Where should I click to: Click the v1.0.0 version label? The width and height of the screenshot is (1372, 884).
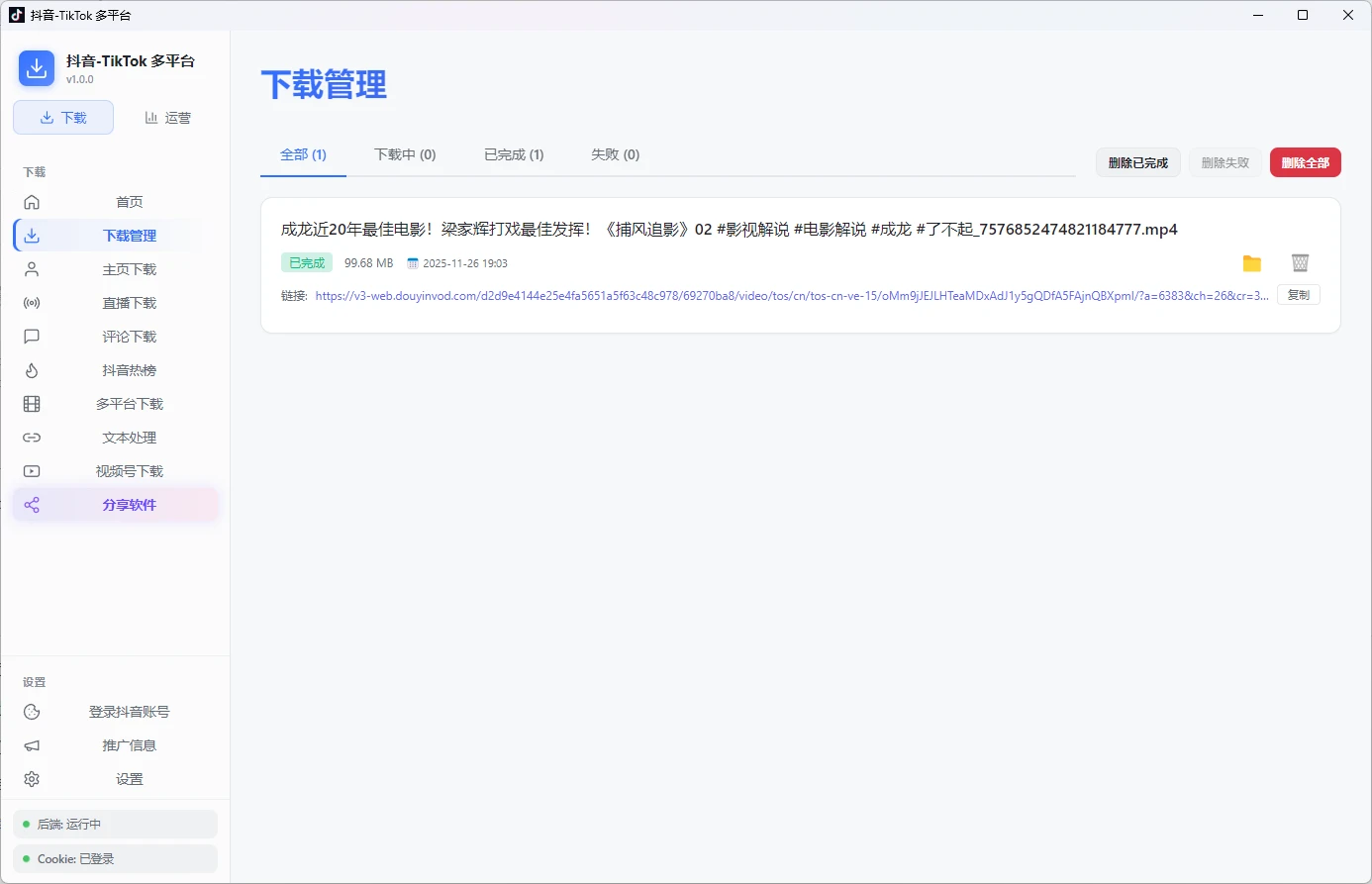80,79
